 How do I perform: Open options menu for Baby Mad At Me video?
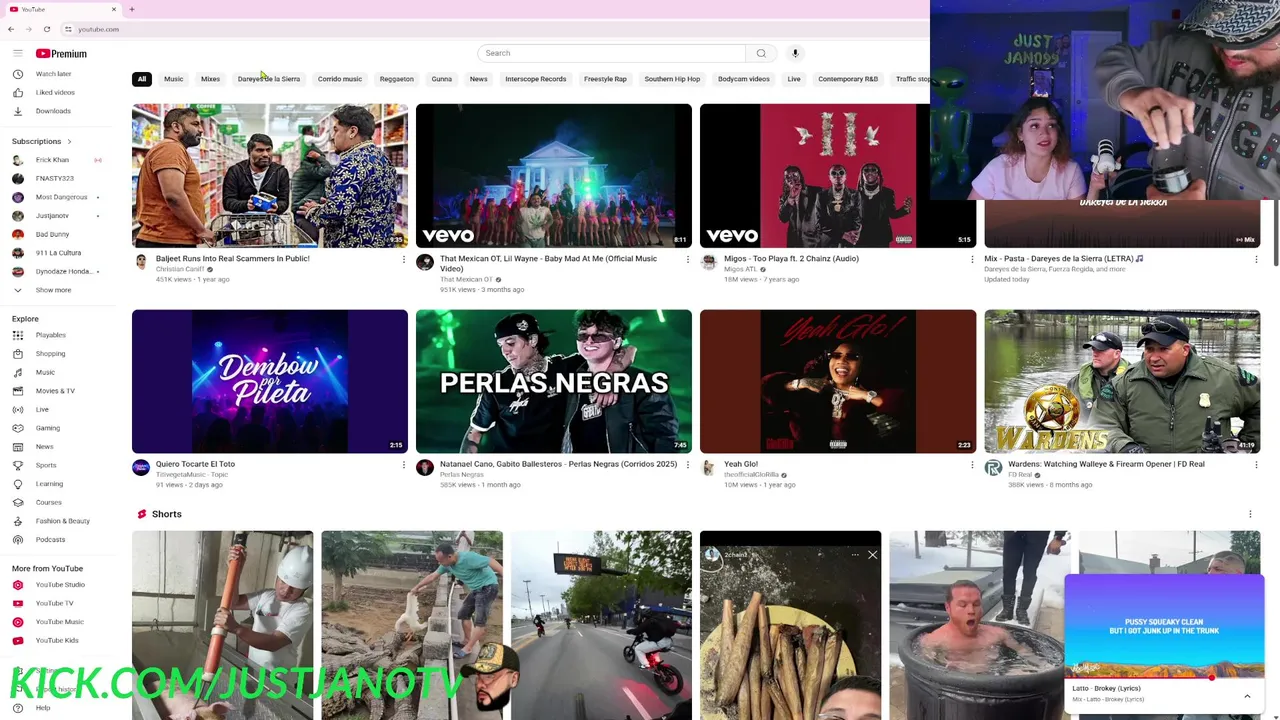pyautogui.click(x=687, y=260)
